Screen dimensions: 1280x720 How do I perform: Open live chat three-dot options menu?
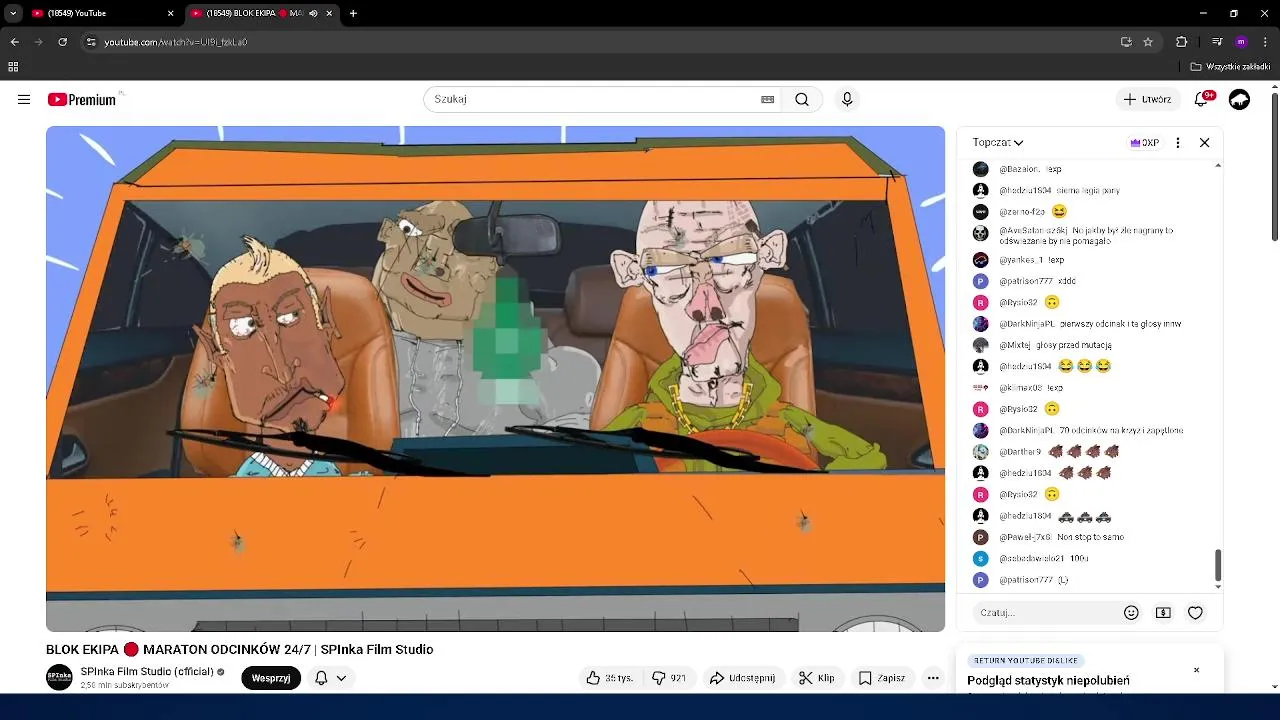point(1178,142)
